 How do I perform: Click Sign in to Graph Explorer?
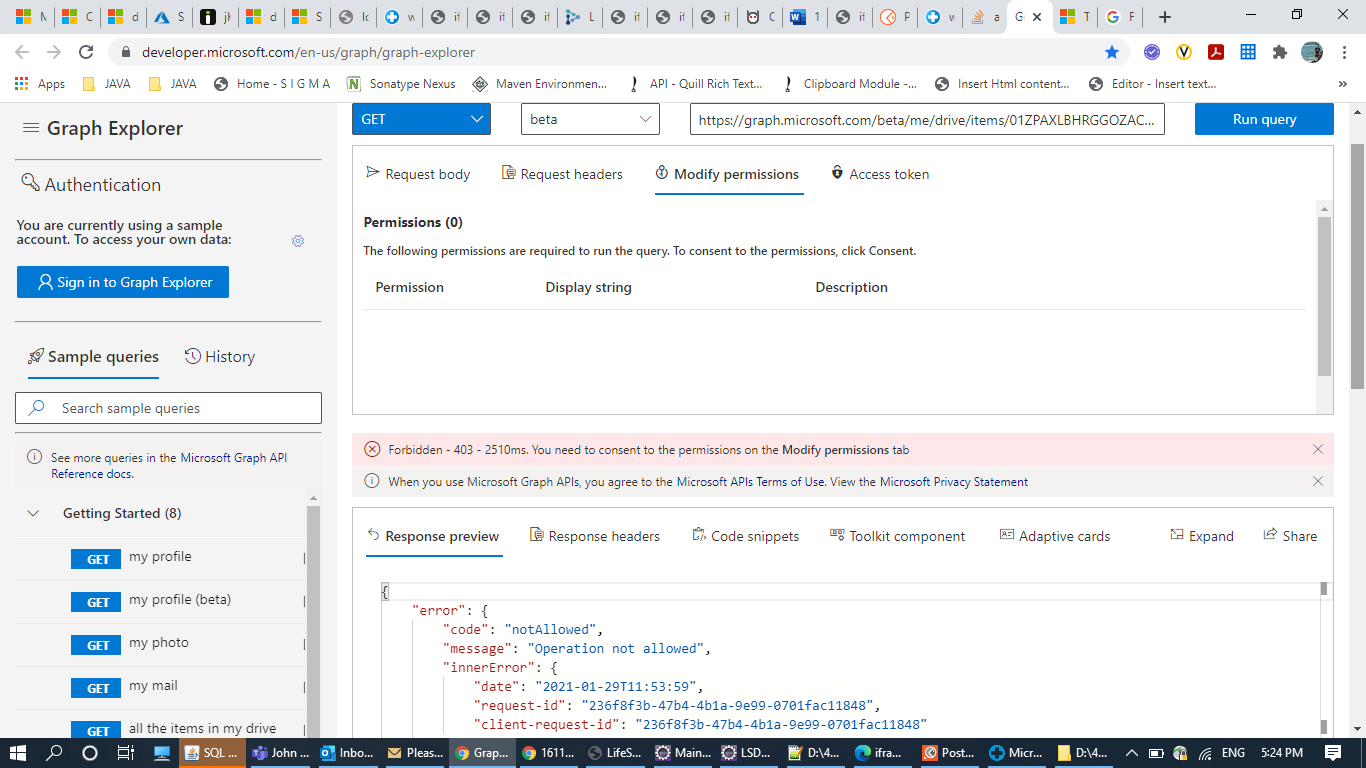(123, 282)
